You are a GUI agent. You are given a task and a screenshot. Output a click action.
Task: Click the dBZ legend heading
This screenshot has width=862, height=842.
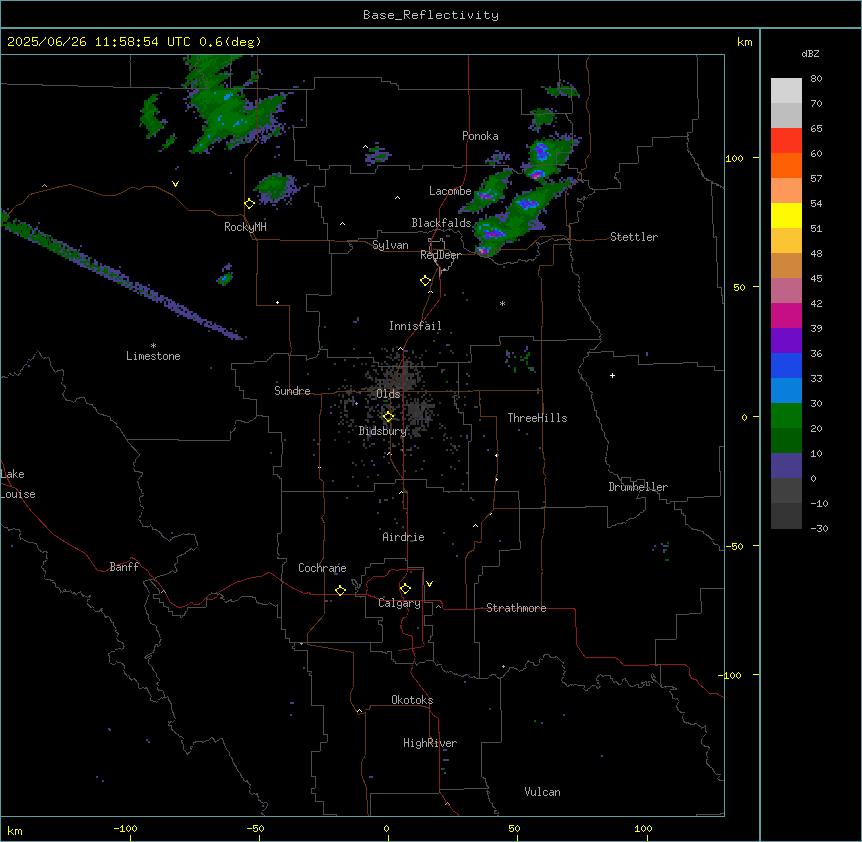pos(810,53)
